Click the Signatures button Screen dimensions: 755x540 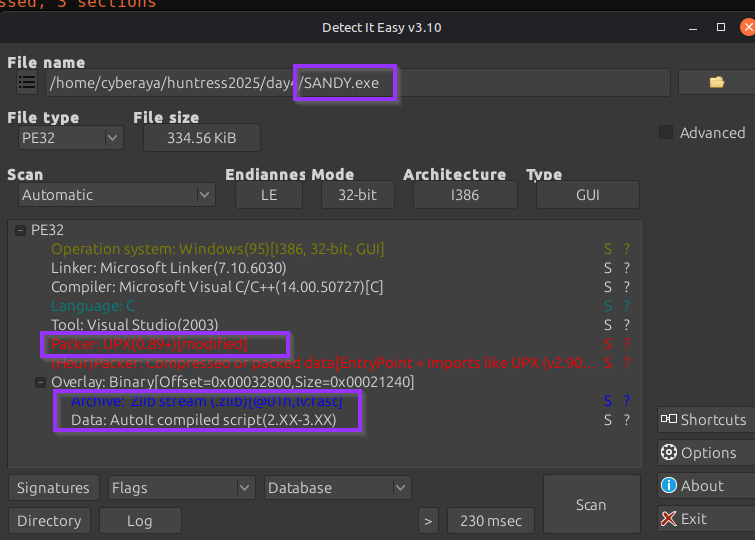53,487
